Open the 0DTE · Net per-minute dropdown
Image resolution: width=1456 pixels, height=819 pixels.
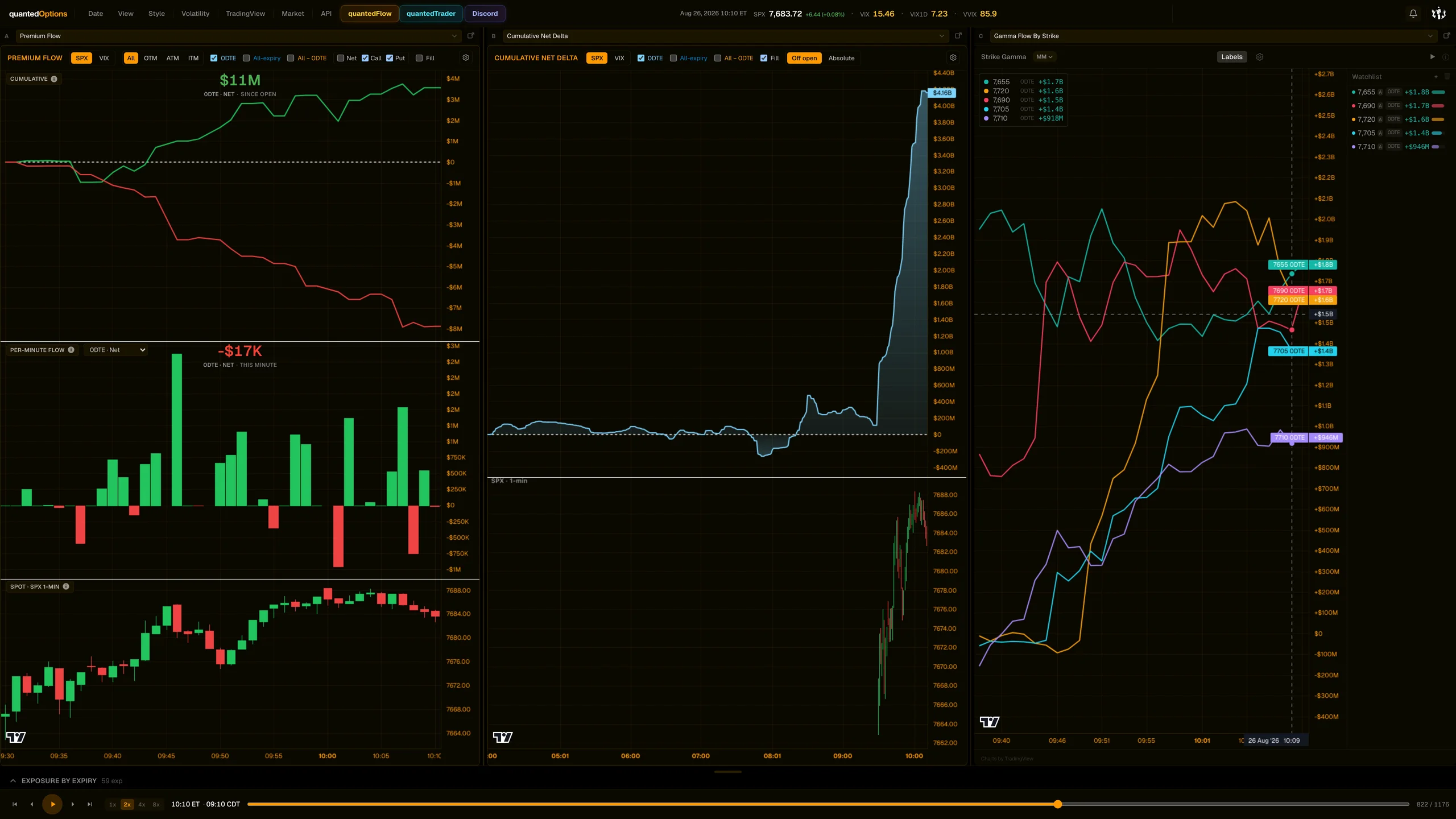pyautogui.click(x=116, y=350)
